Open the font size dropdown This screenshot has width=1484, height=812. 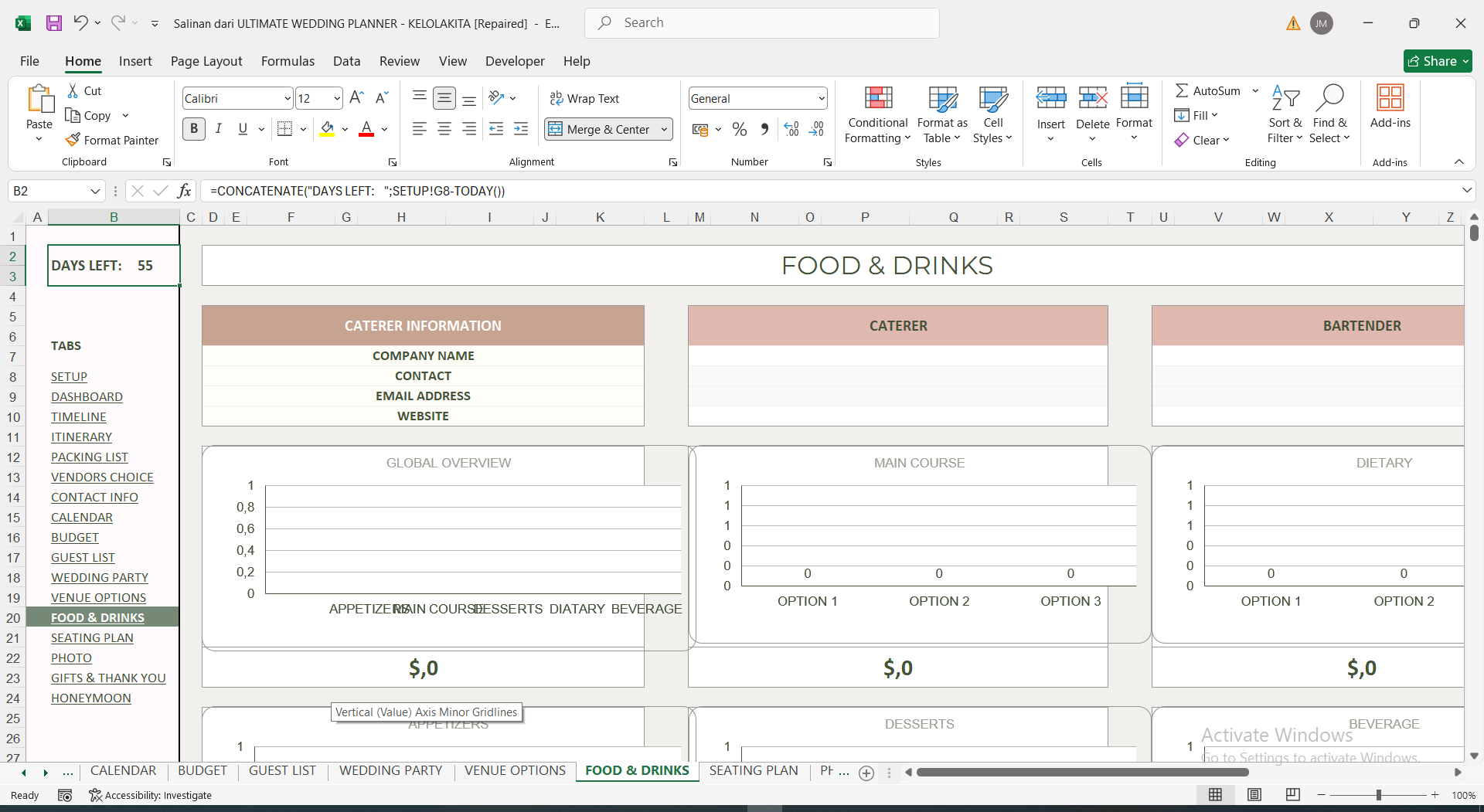pyautogui.click(x=337, y=99)
